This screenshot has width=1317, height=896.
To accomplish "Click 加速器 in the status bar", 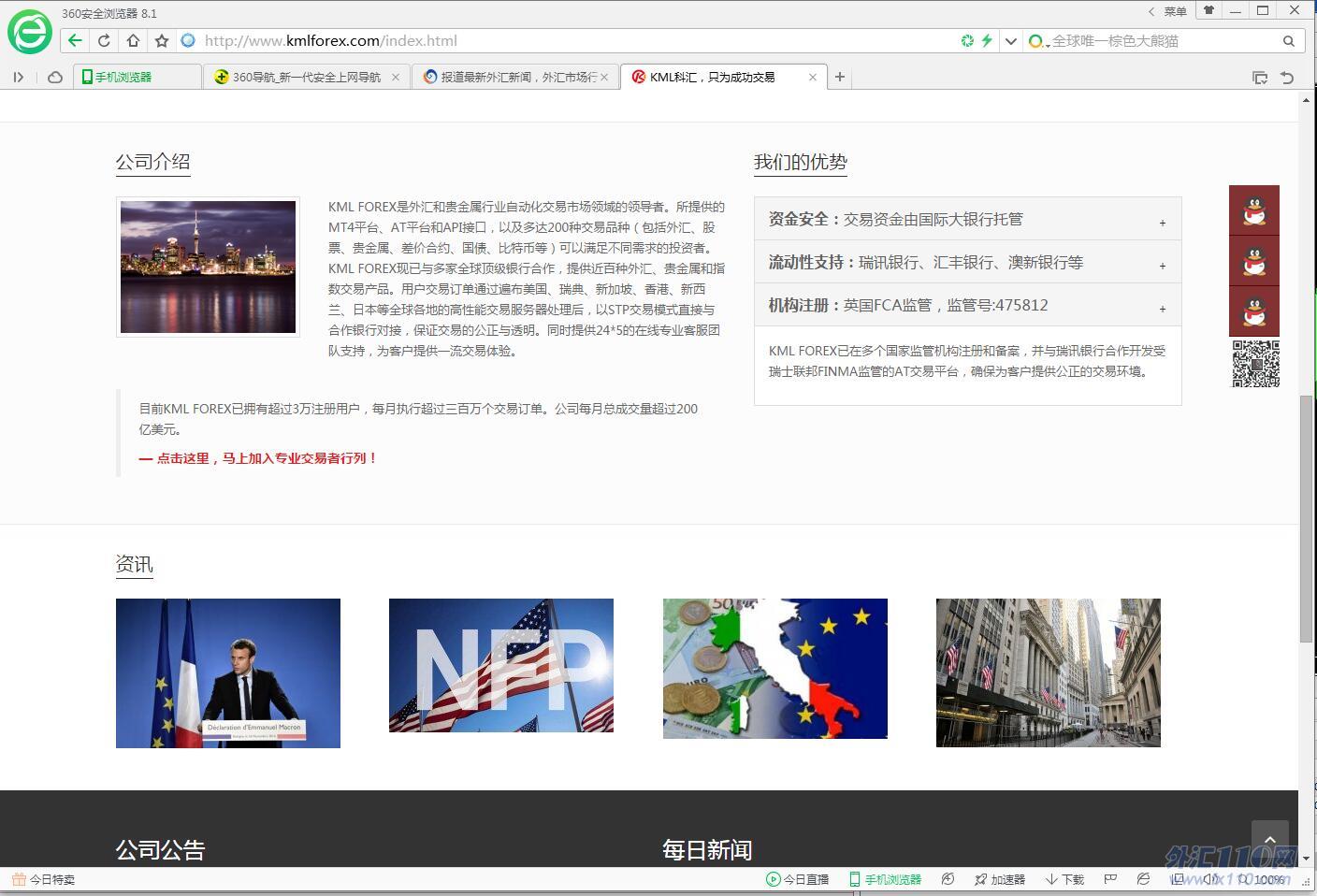I will (999, 879).
